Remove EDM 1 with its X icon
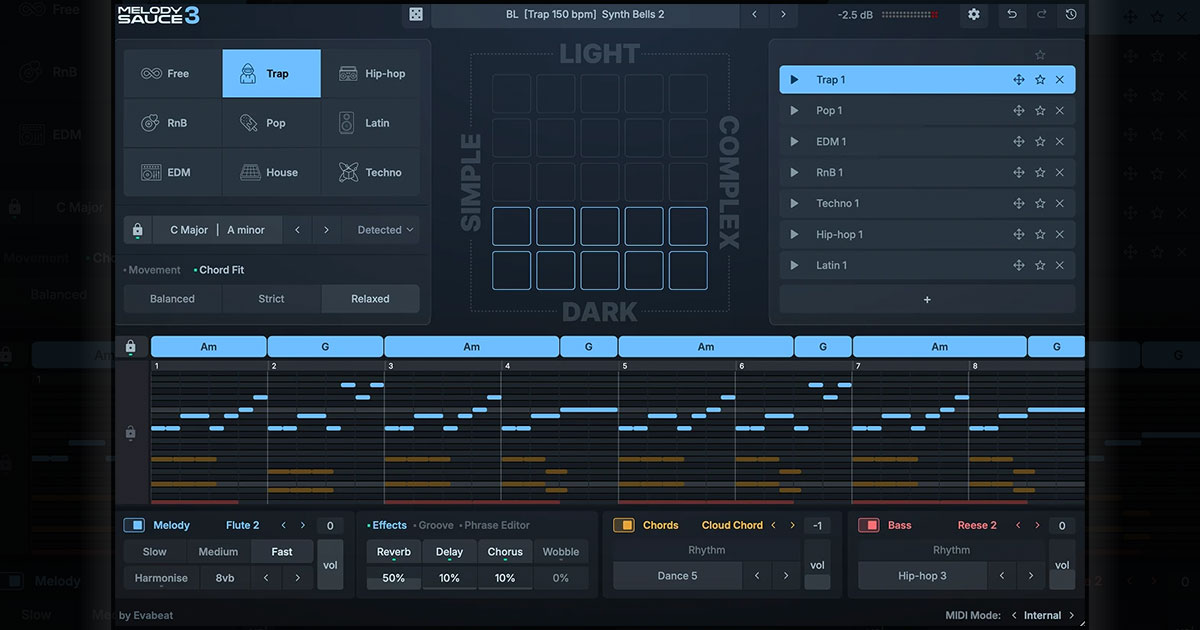 click(1060, 142)
